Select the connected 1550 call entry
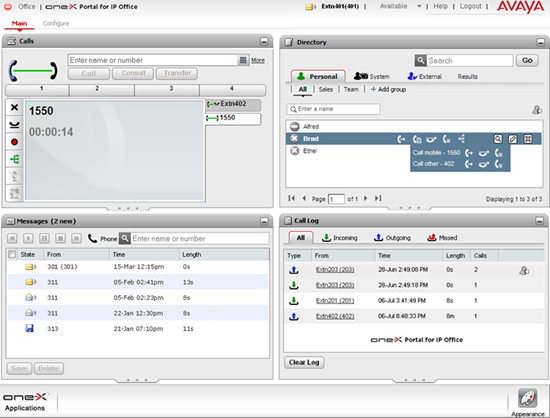550x418 pixels. (233, 118)
